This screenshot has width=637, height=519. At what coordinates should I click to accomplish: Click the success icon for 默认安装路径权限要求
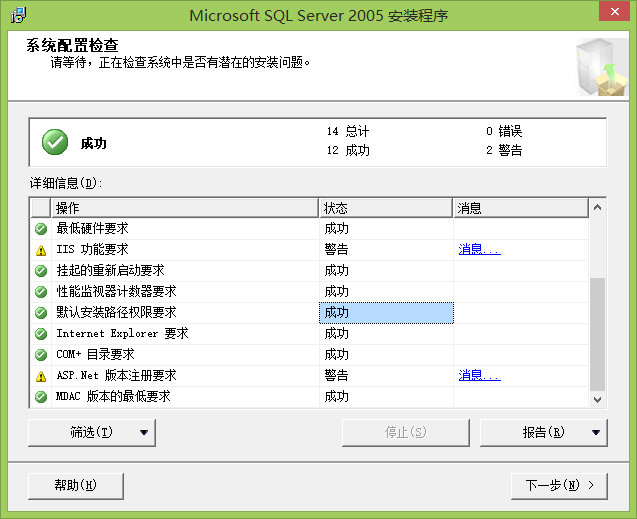tap(41, 313)
